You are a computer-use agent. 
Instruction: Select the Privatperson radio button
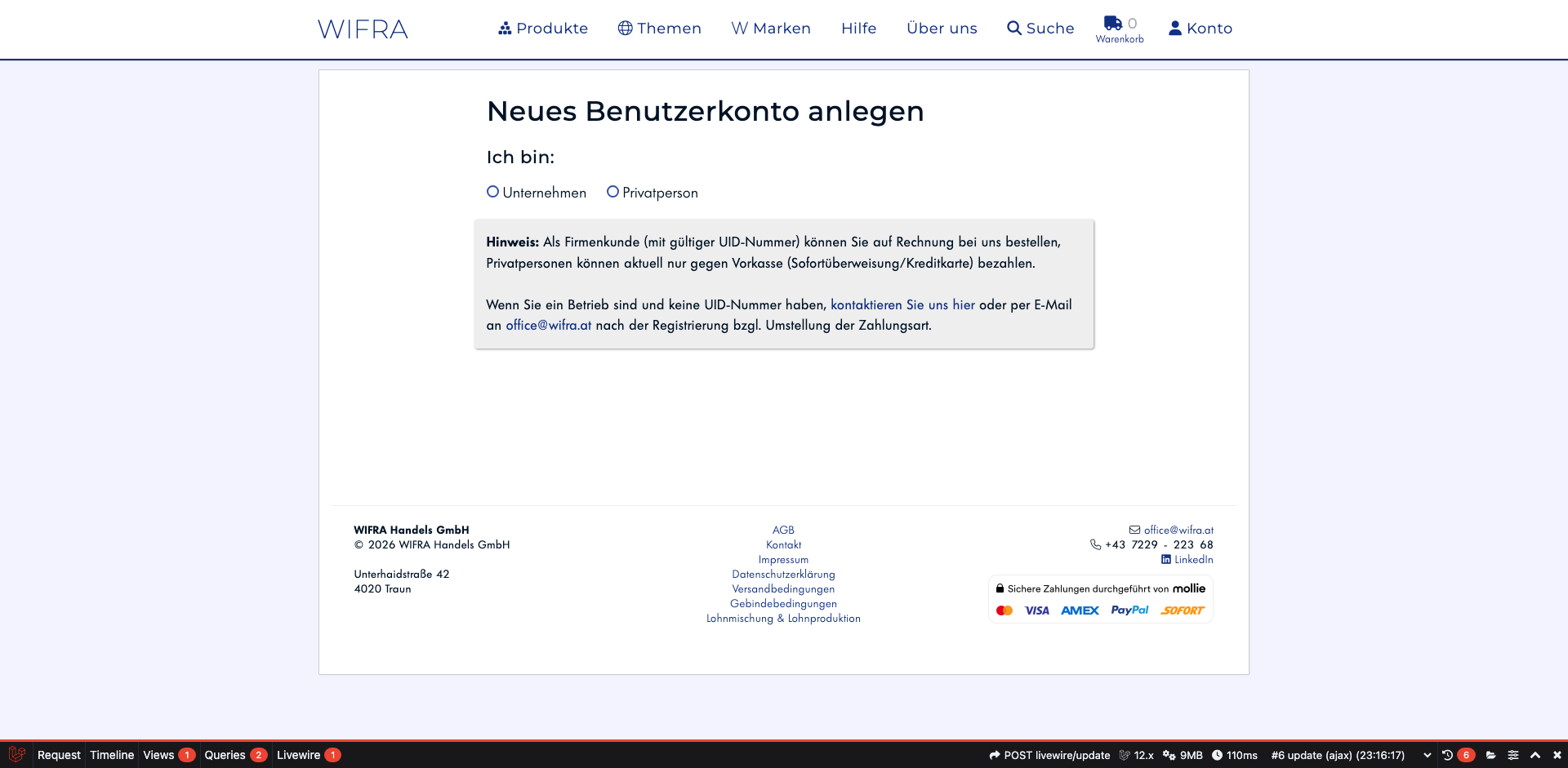[x=612, y=192]
